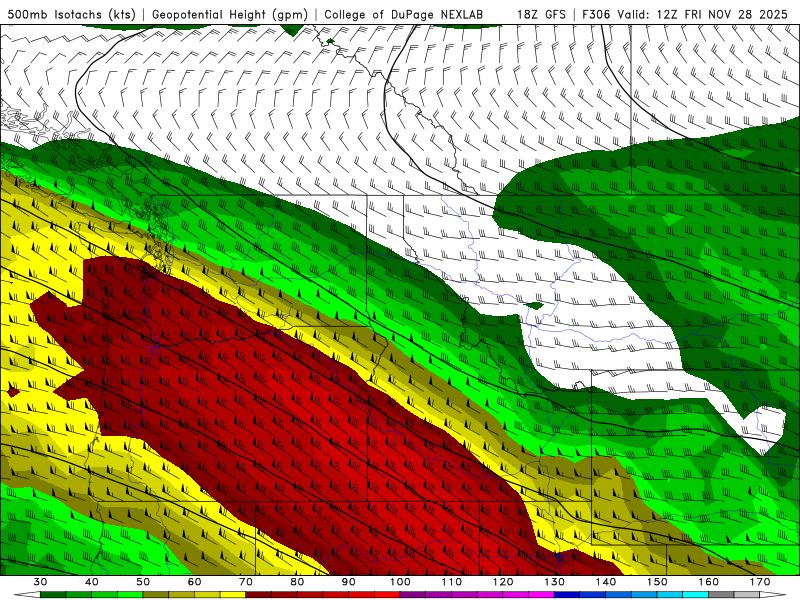Image resolution: width=800 pixels, height=600 pixels.
Task: Click the legend value 70
Action: point(246,582)
